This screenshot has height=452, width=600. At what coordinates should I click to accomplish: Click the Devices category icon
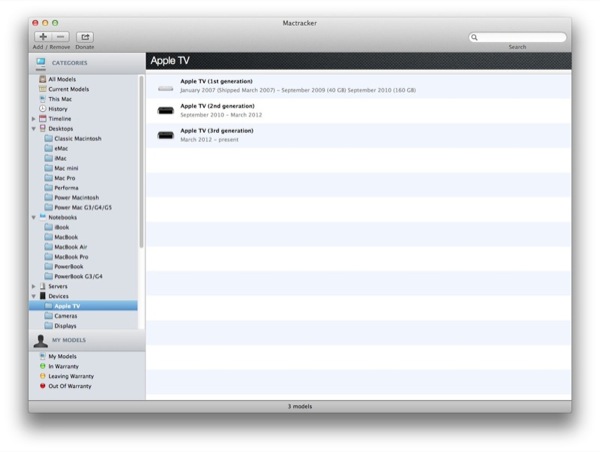click(43, 296)
